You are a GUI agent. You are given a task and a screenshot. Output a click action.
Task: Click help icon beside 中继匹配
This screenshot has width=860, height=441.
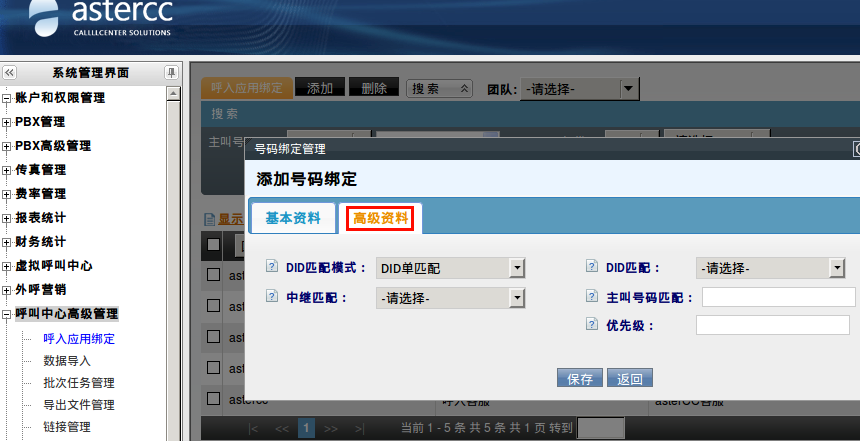pyautogui.click(x=272, y=297)
